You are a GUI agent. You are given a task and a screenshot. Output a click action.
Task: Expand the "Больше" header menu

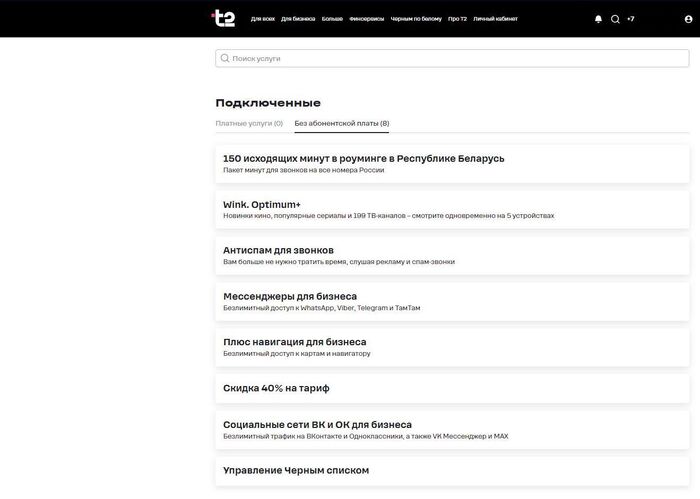332,19
